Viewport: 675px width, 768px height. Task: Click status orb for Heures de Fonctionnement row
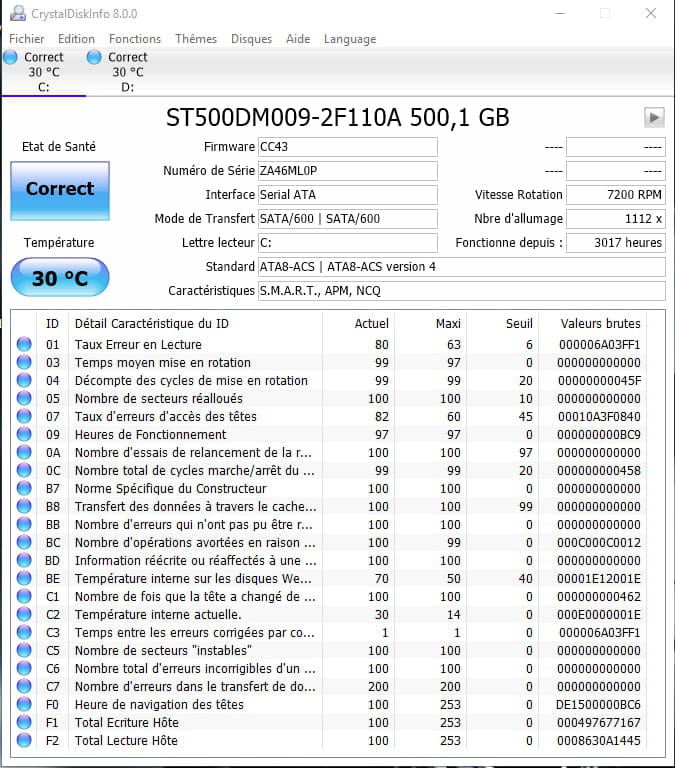[x=25, y=435]
